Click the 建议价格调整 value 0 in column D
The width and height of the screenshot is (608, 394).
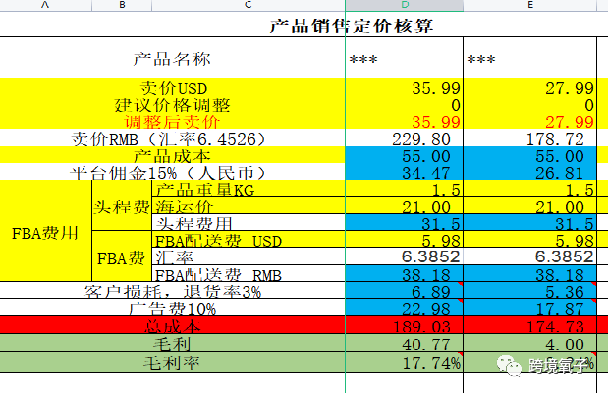tap(404, 105)
